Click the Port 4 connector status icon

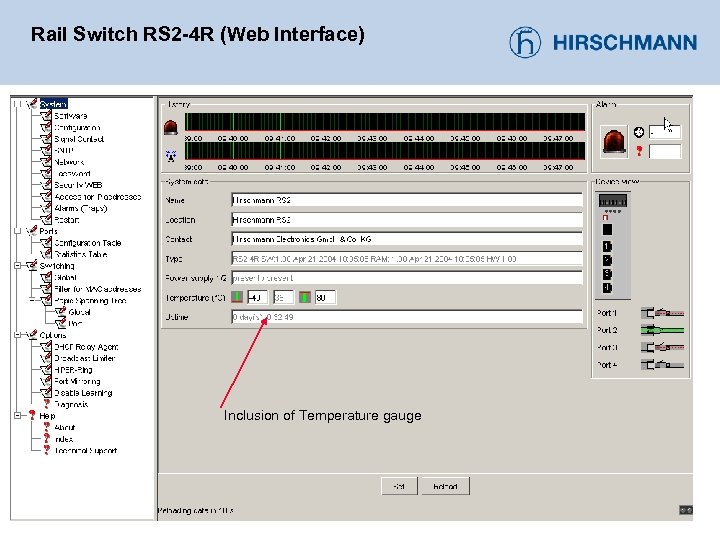663,365
